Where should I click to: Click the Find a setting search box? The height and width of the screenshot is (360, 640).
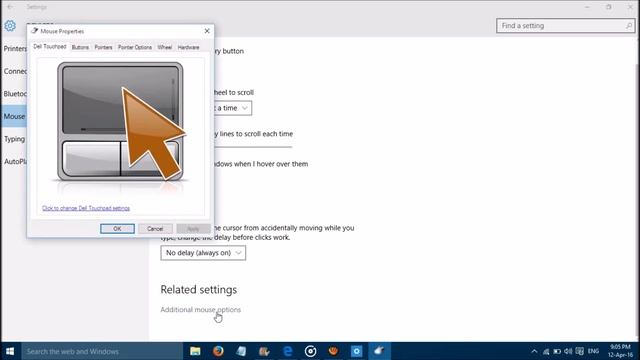click(565, 26)
